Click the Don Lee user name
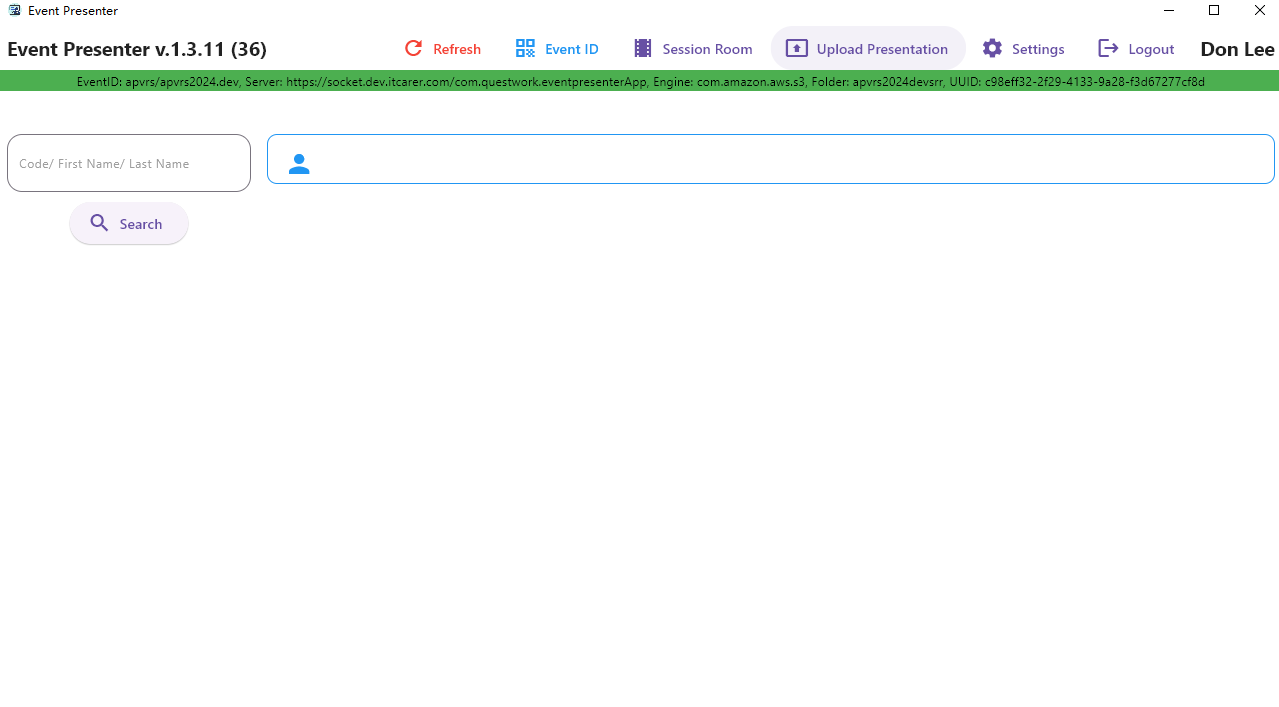Image resolution: width=1279 pixels, height=707 pixels. pos(1237,49)
